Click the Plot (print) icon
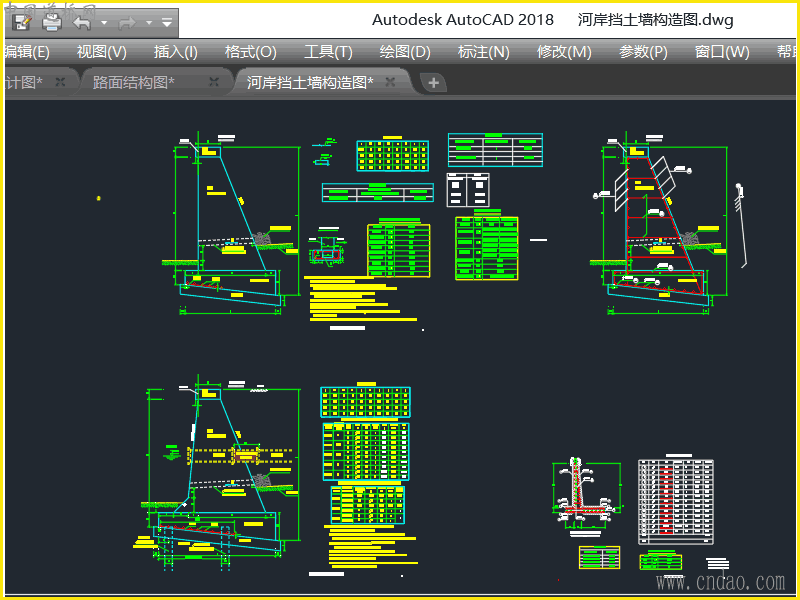 coord(52,20)
